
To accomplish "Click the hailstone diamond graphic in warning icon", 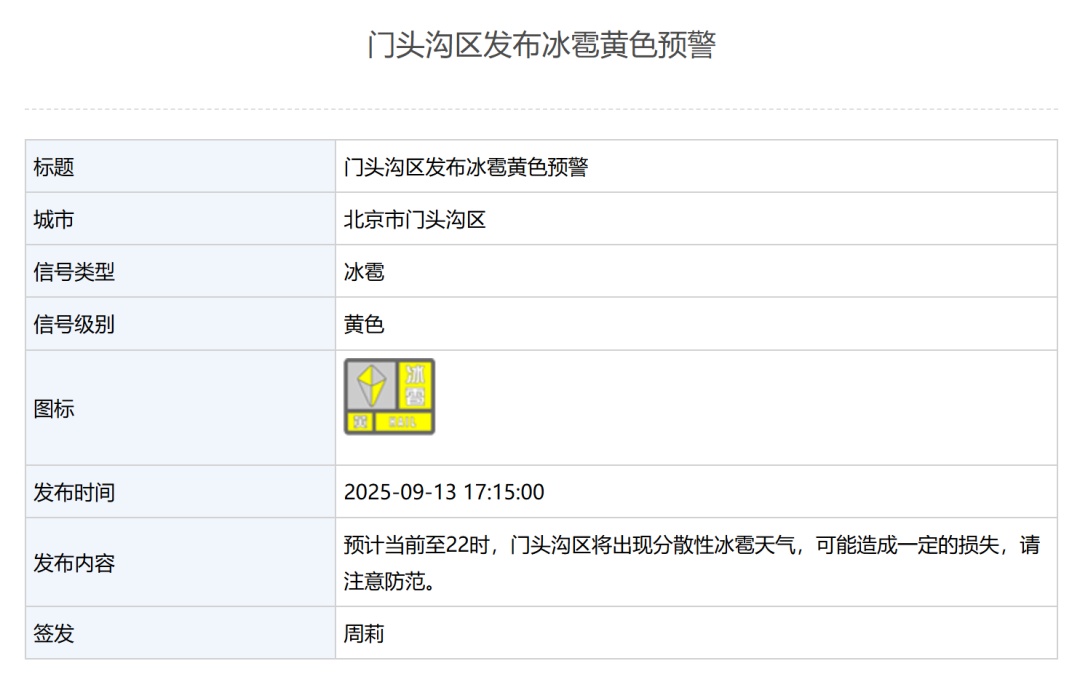I will (x=372, y=386).
